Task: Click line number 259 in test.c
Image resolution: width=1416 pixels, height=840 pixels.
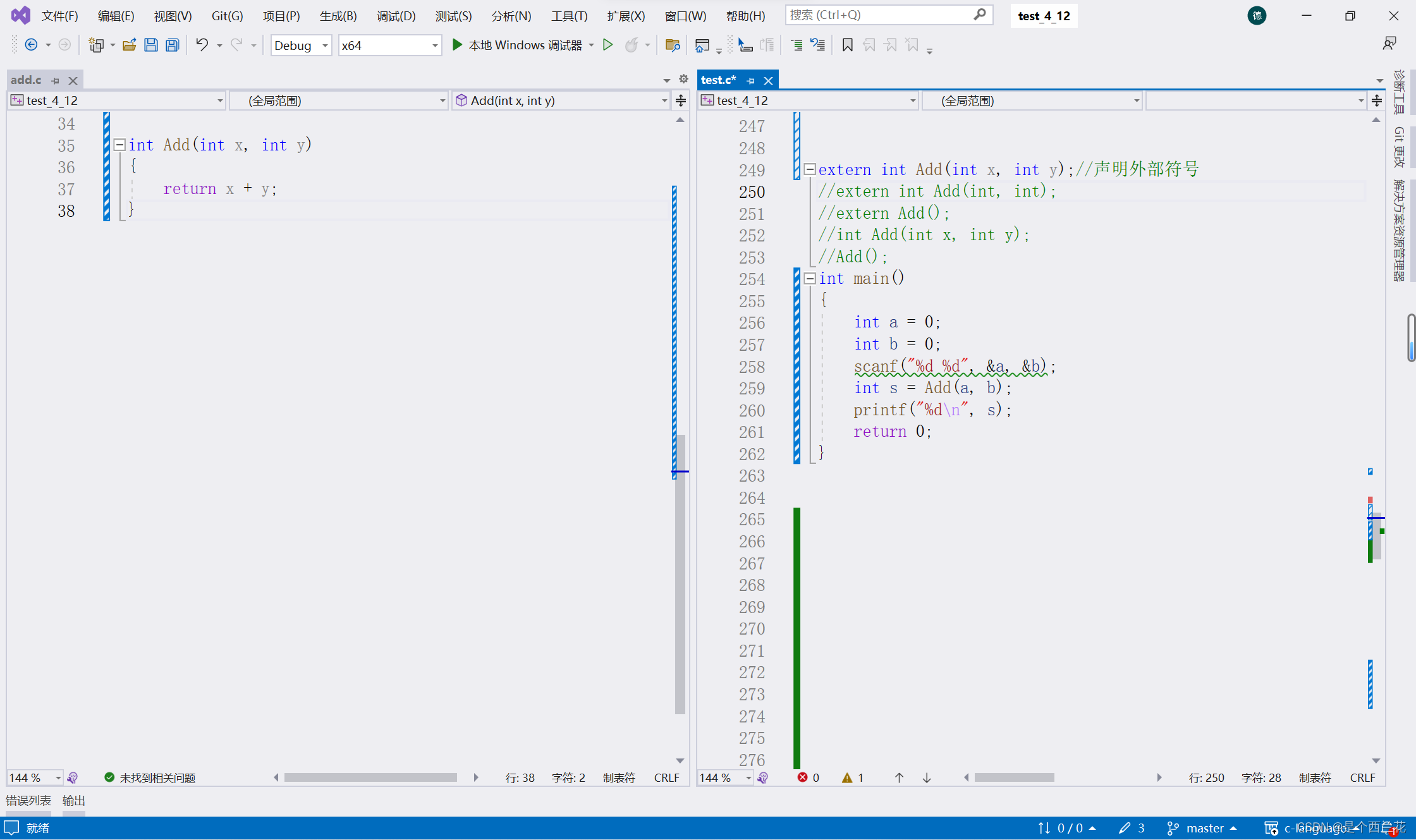Action: pyautogui.click(x=752, y=388)
